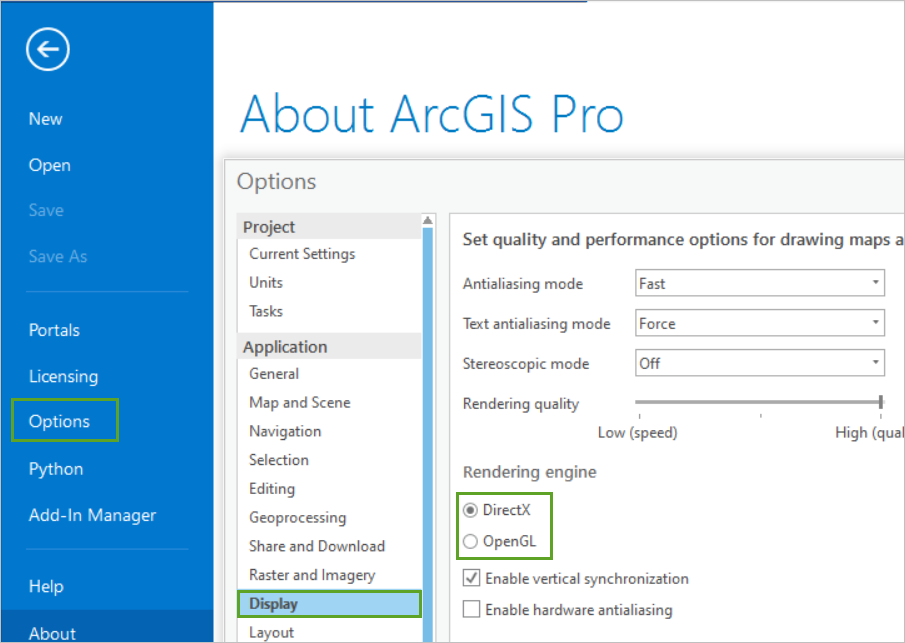
Task: Select Display in the options list
Action: point(329,604)
